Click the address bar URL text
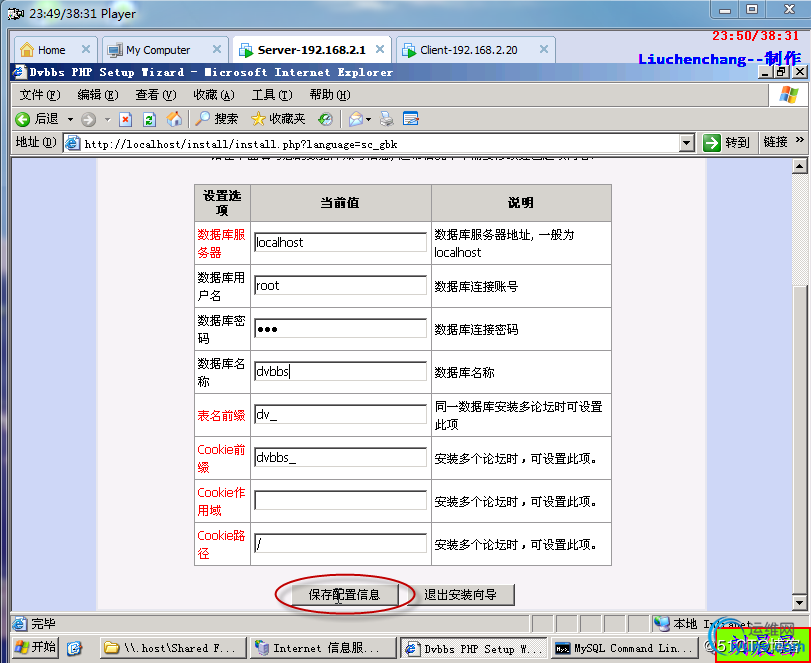811x663 pixels. coord(241,144)
